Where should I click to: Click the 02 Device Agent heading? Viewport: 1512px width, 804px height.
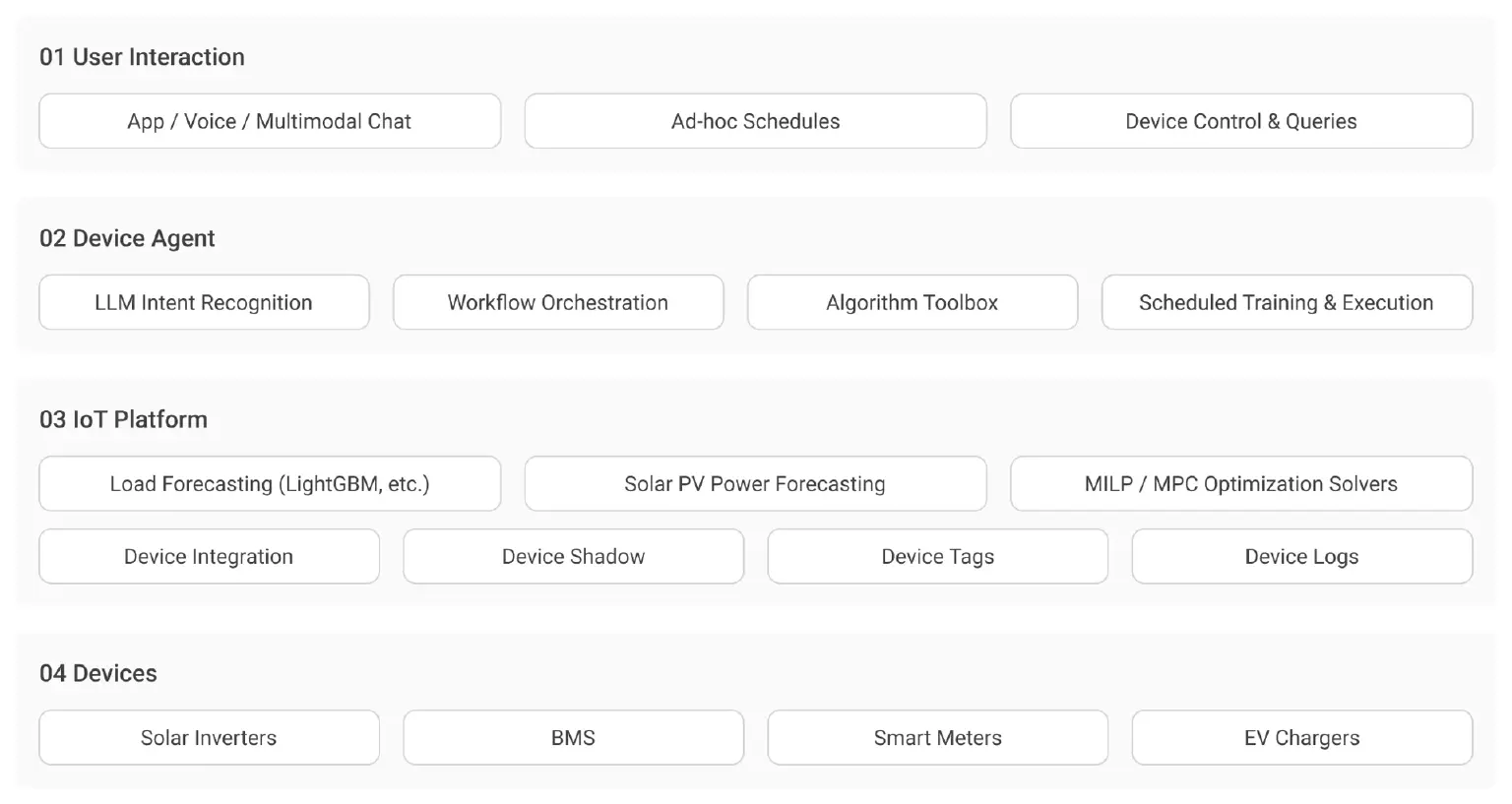click(127, 238)
